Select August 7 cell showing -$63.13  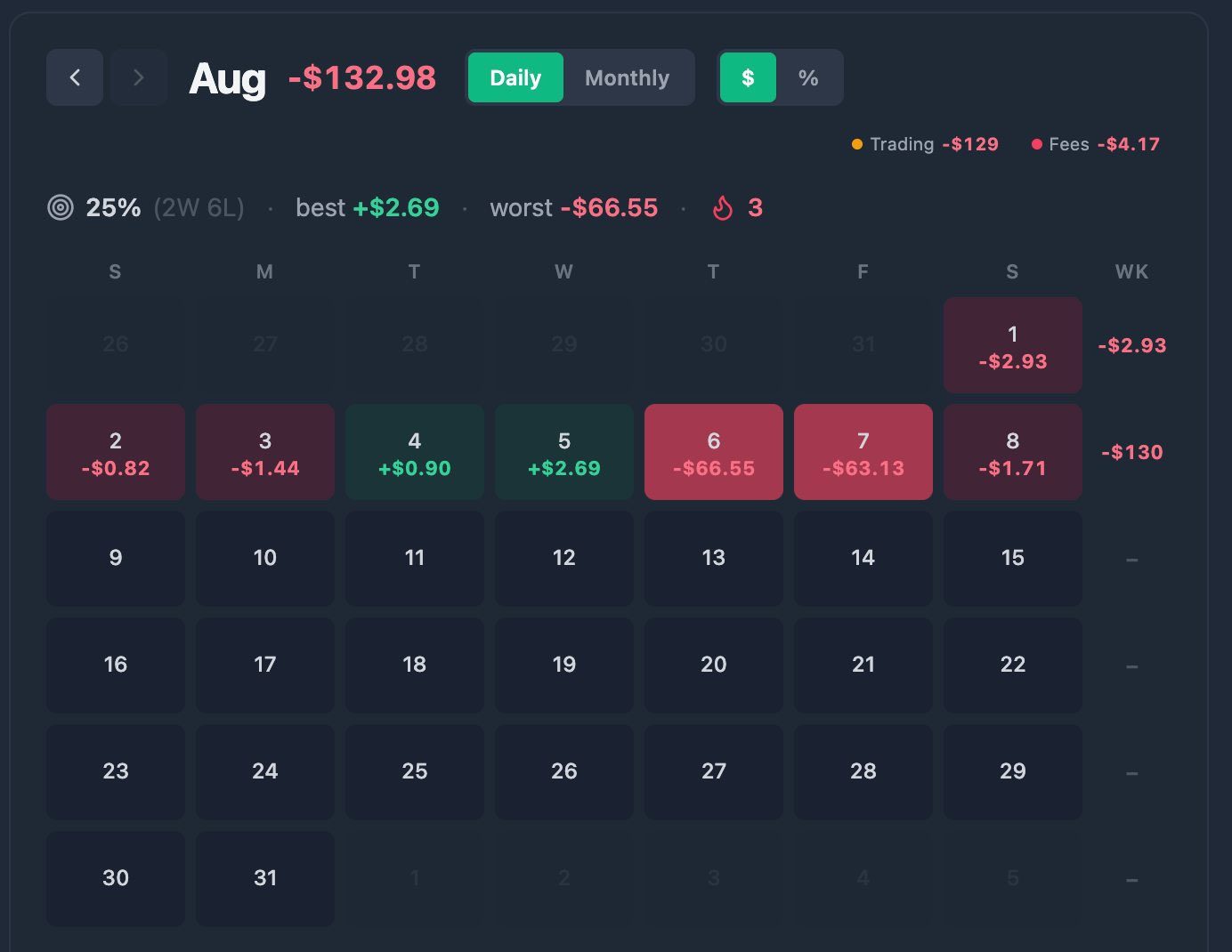click(863, 452)
